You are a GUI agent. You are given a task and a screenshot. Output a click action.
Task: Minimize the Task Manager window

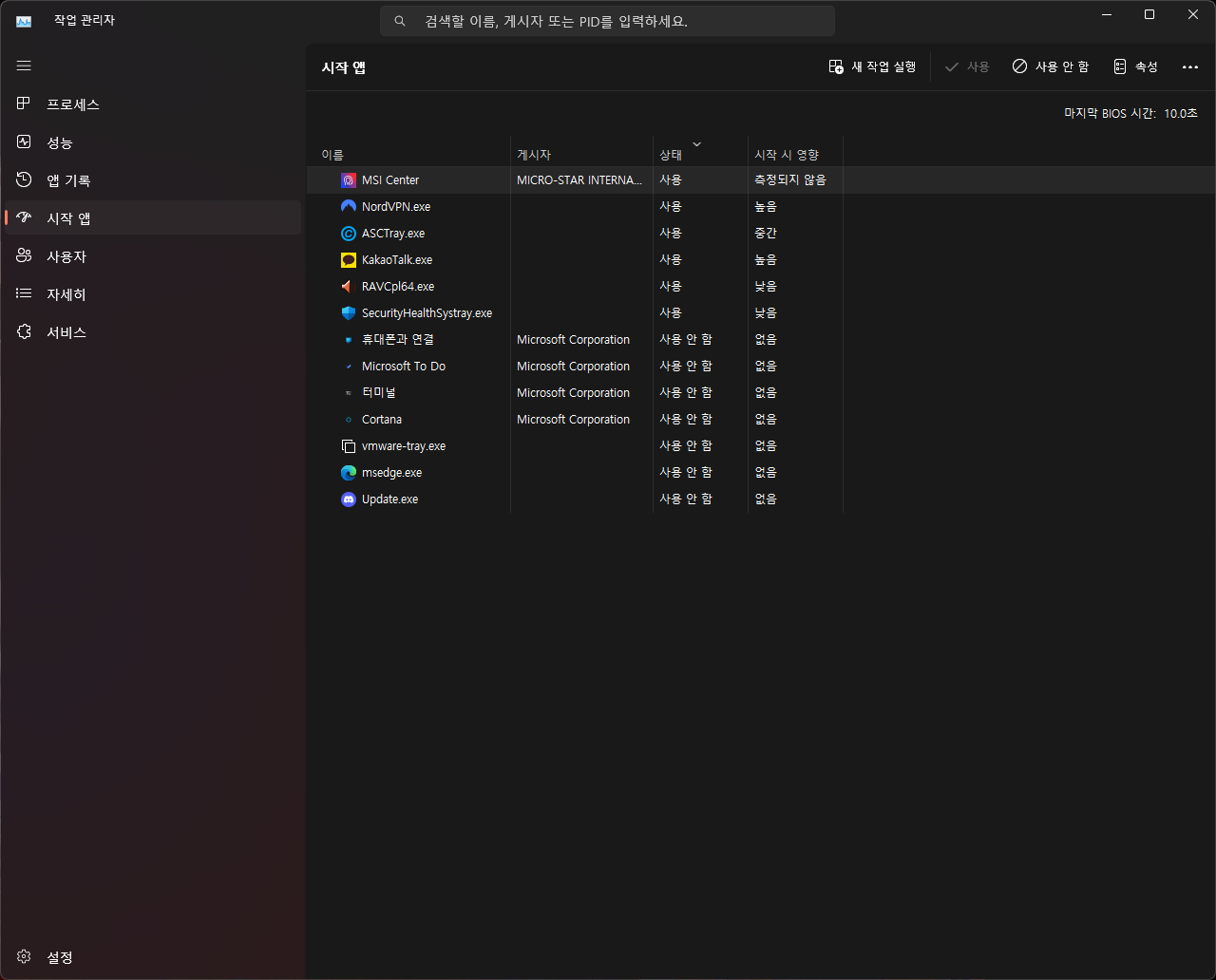point(1107,14)
